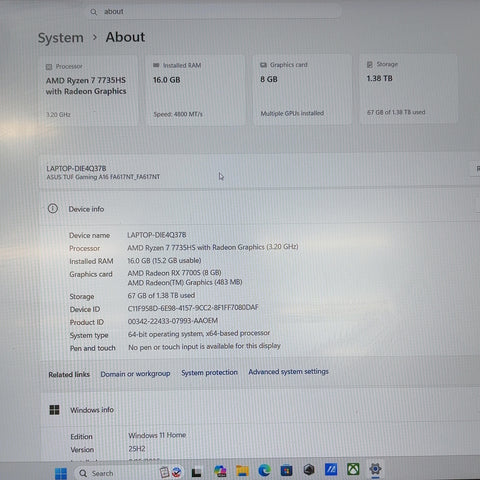Select the 16.0 GB Installed RAM card
Image resolution: width=480 pixels, height=480 pixels.
click(195, 90)
